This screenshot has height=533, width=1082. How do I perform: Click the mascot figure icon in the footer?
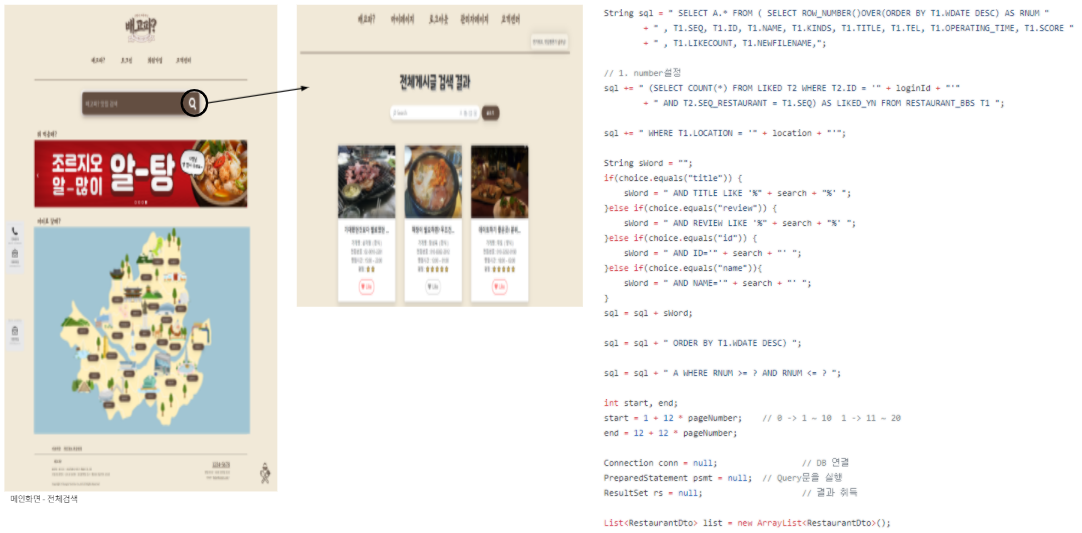coord(264,472)
